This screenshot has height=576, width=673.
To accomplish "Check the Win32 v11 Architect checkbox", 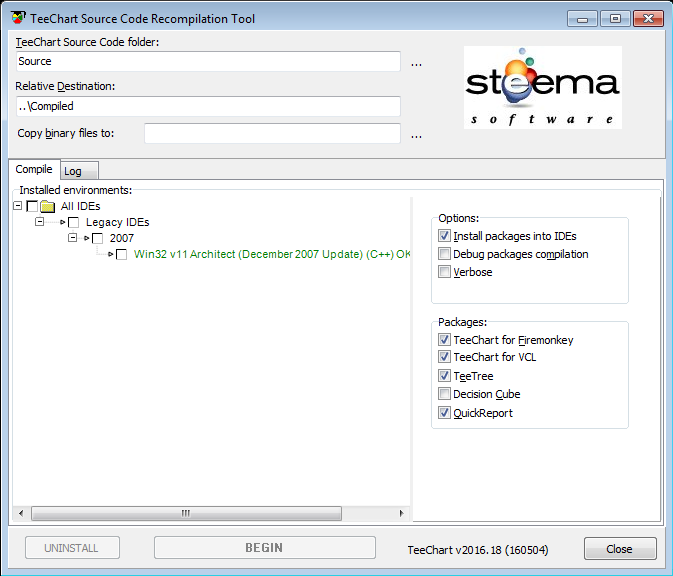I will pos(122,255).
